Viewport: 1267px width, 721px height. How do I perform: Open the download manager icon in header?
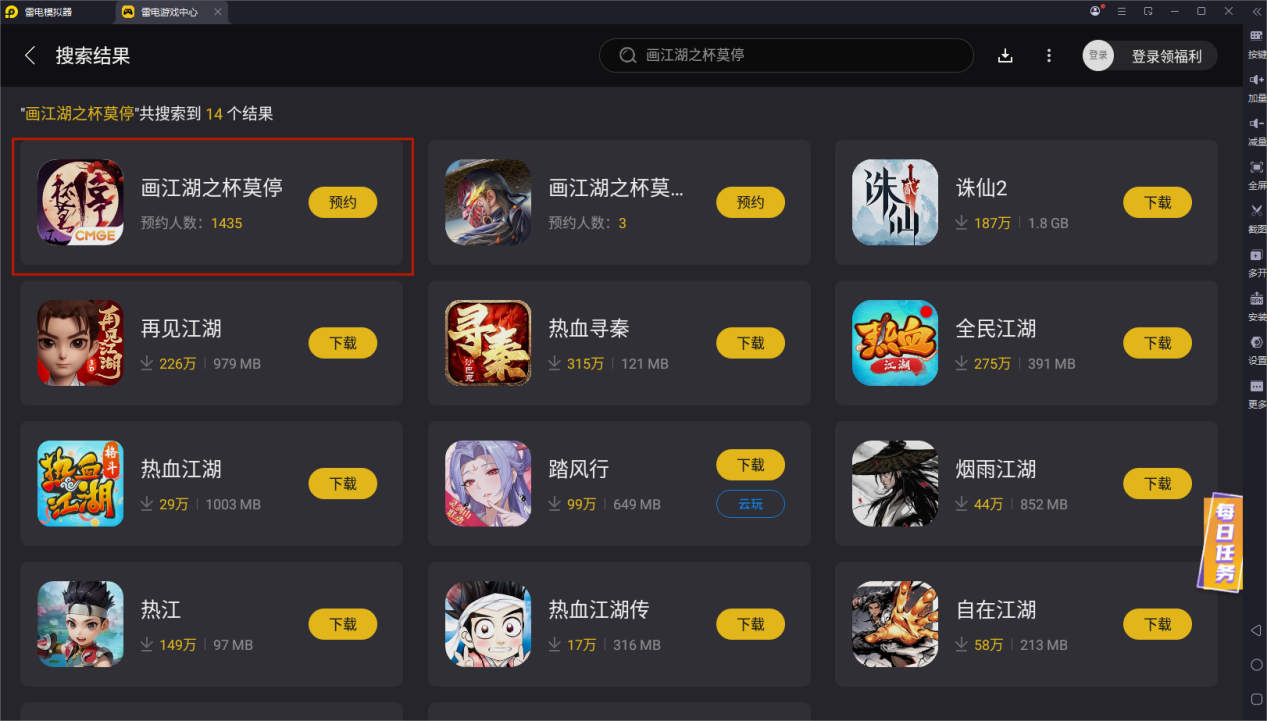click(1005, 56)
